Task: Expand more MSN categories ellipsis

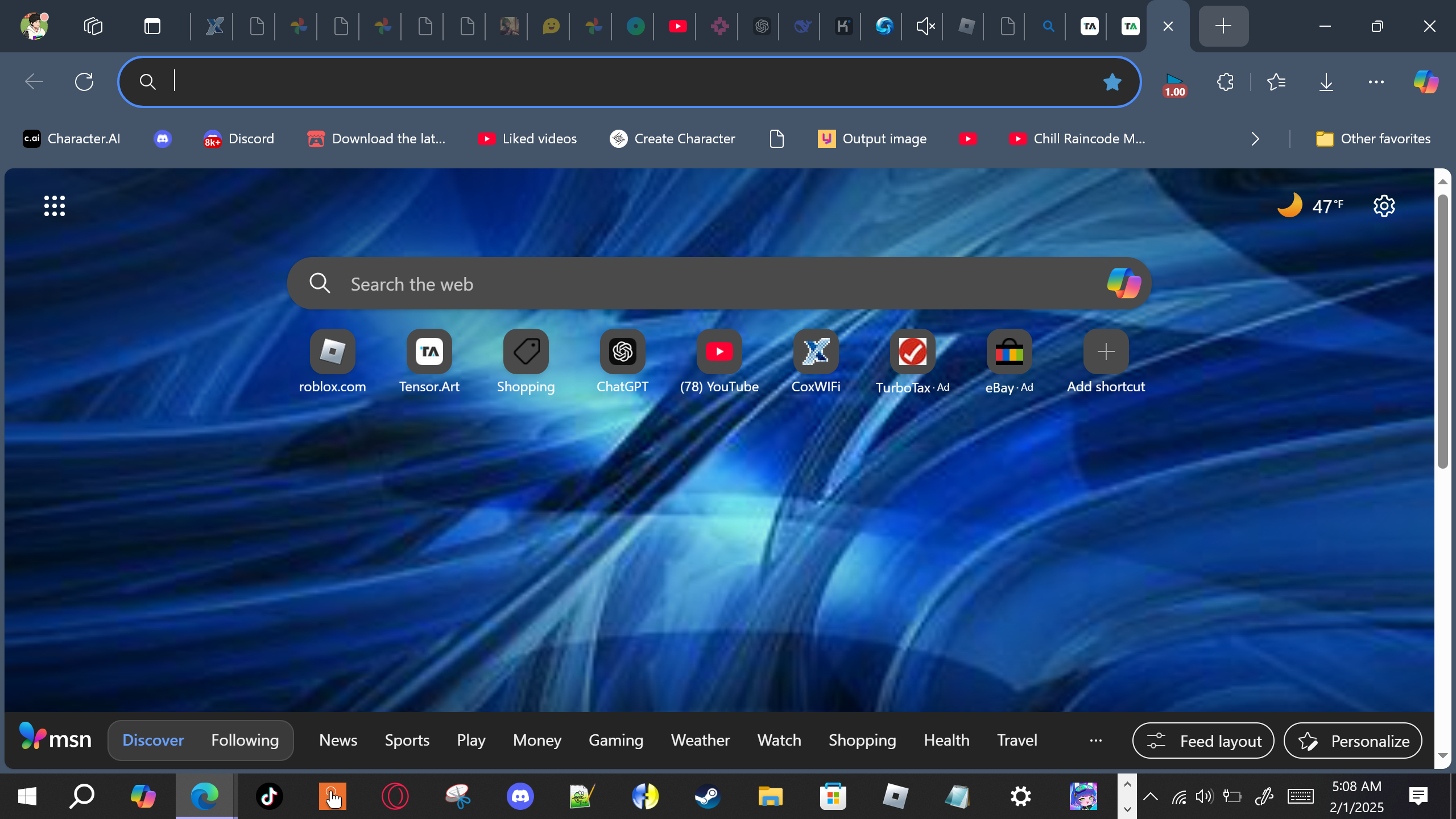Action: [1095, 740]
